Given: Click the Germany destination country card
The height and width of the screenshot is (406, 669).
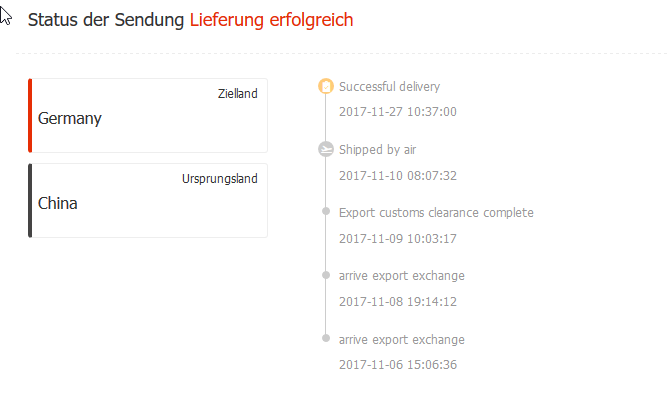Looking at the screenshot, I should pos(148,116).
